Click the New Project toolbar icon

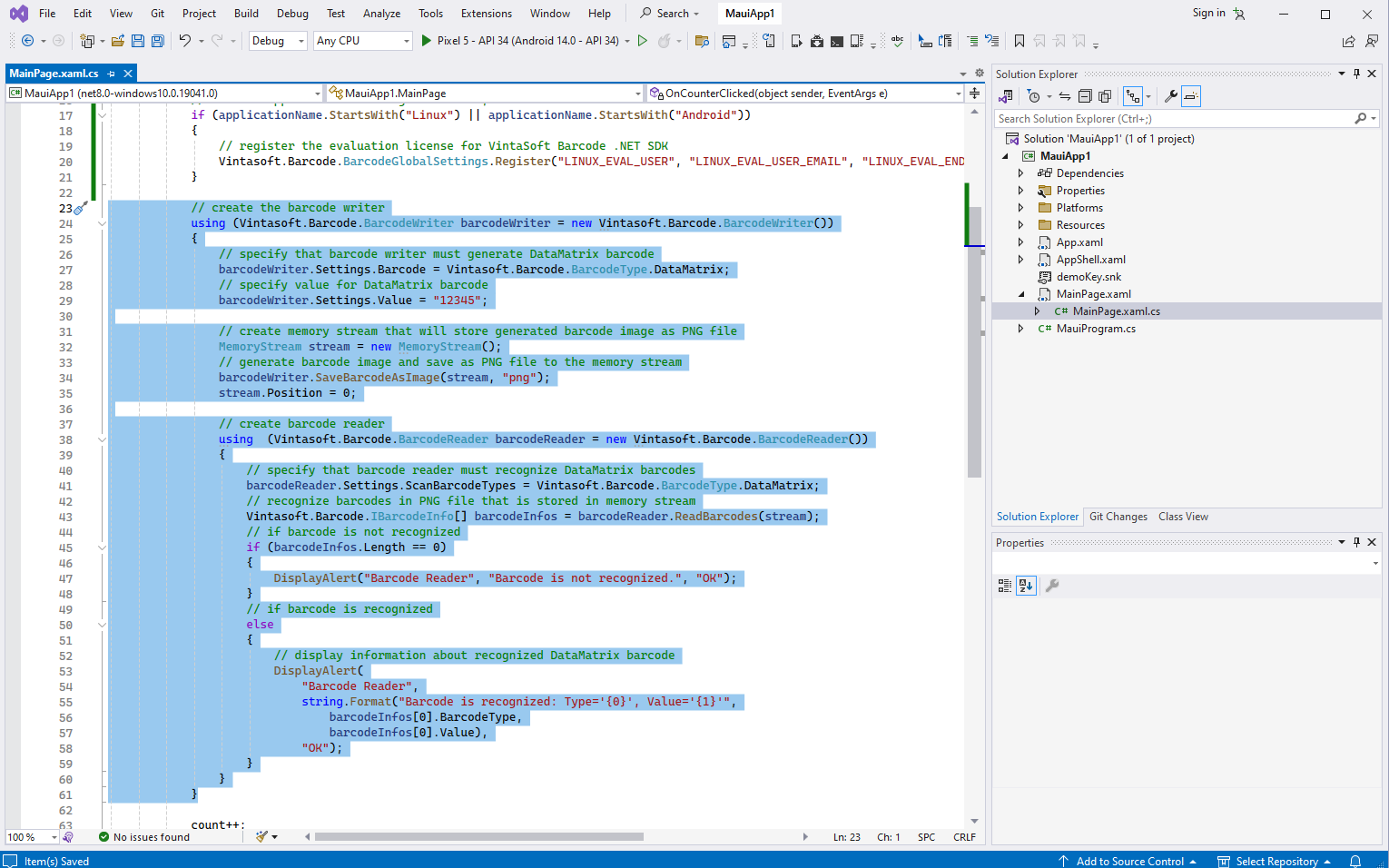point(87,41)
